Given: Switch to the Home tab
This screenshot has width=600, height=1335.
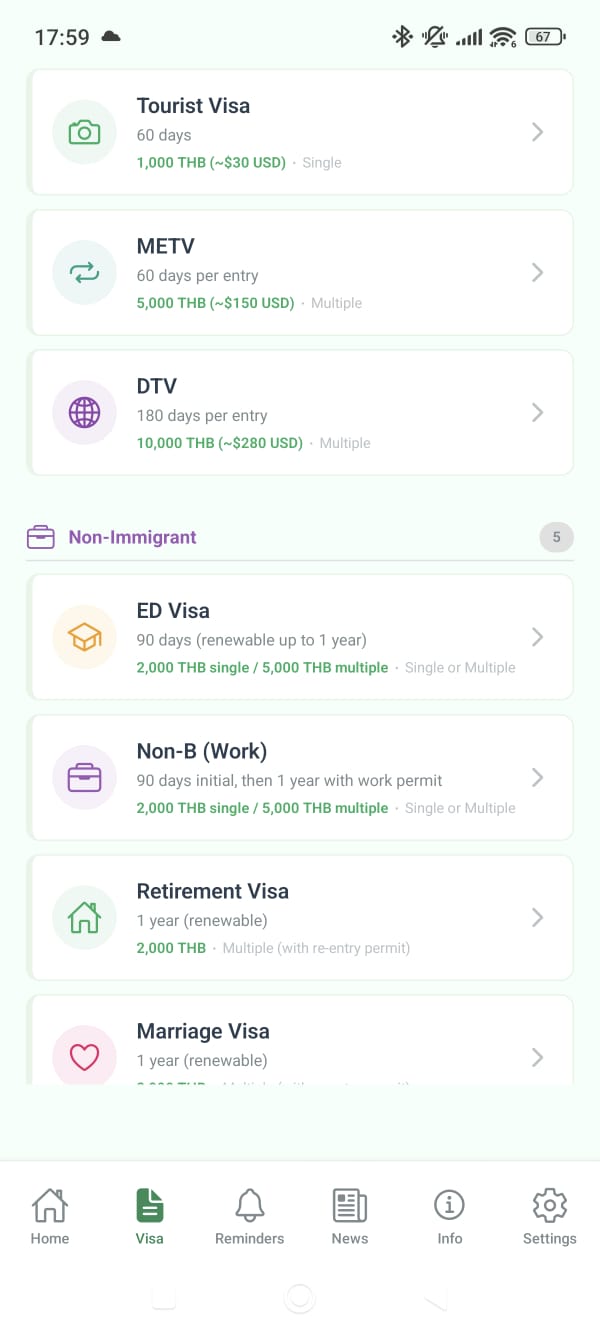Looking at the screenshot, I should point(50,1216).
